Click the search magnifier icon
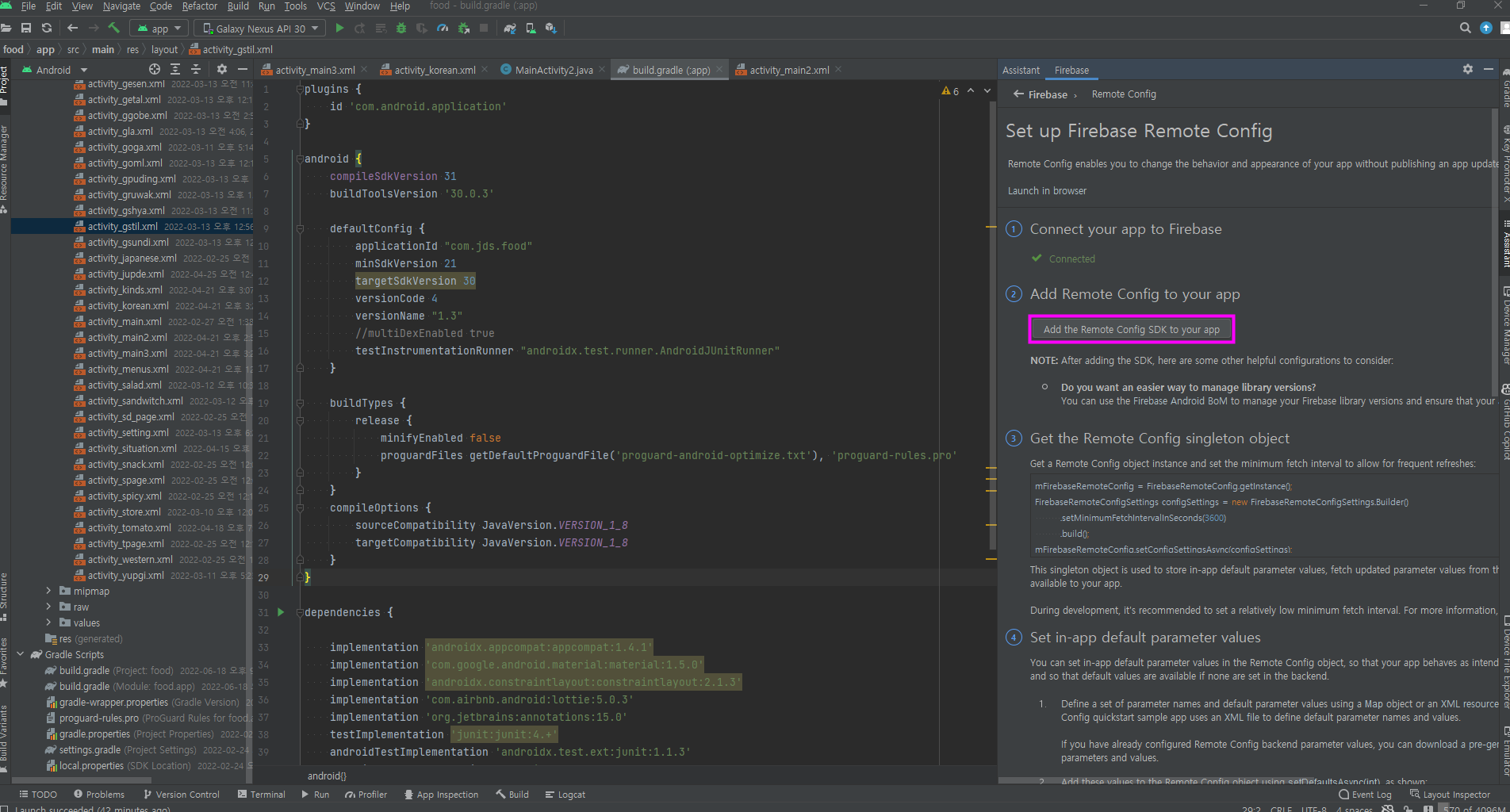The height and width of the screenshot is (812, 1510). [1466, 28]
